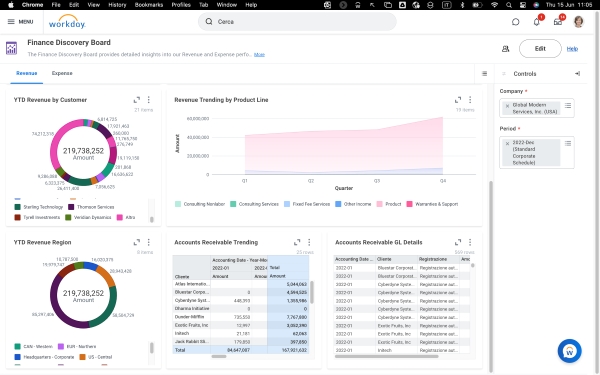Toggle Warranties & Support legend swatch

[x=409, y=204]
